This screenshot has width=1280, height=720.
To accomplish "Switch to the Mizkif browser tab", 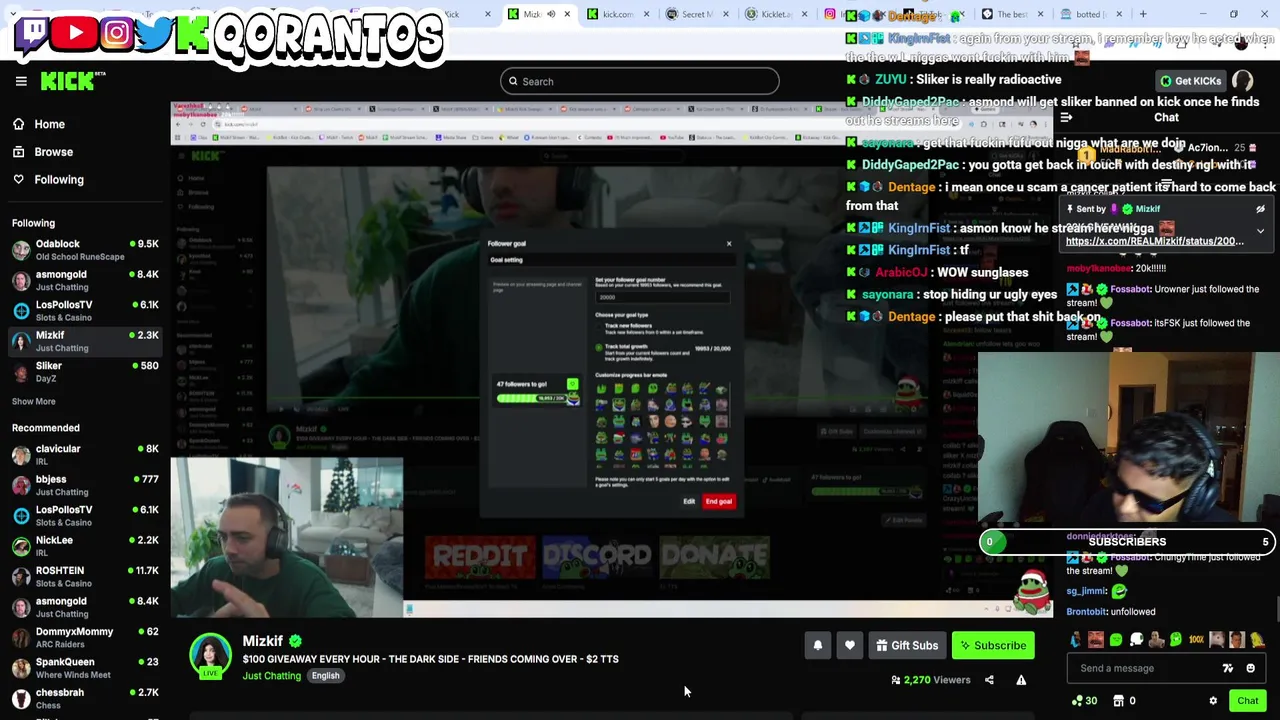I will [540, 14].
